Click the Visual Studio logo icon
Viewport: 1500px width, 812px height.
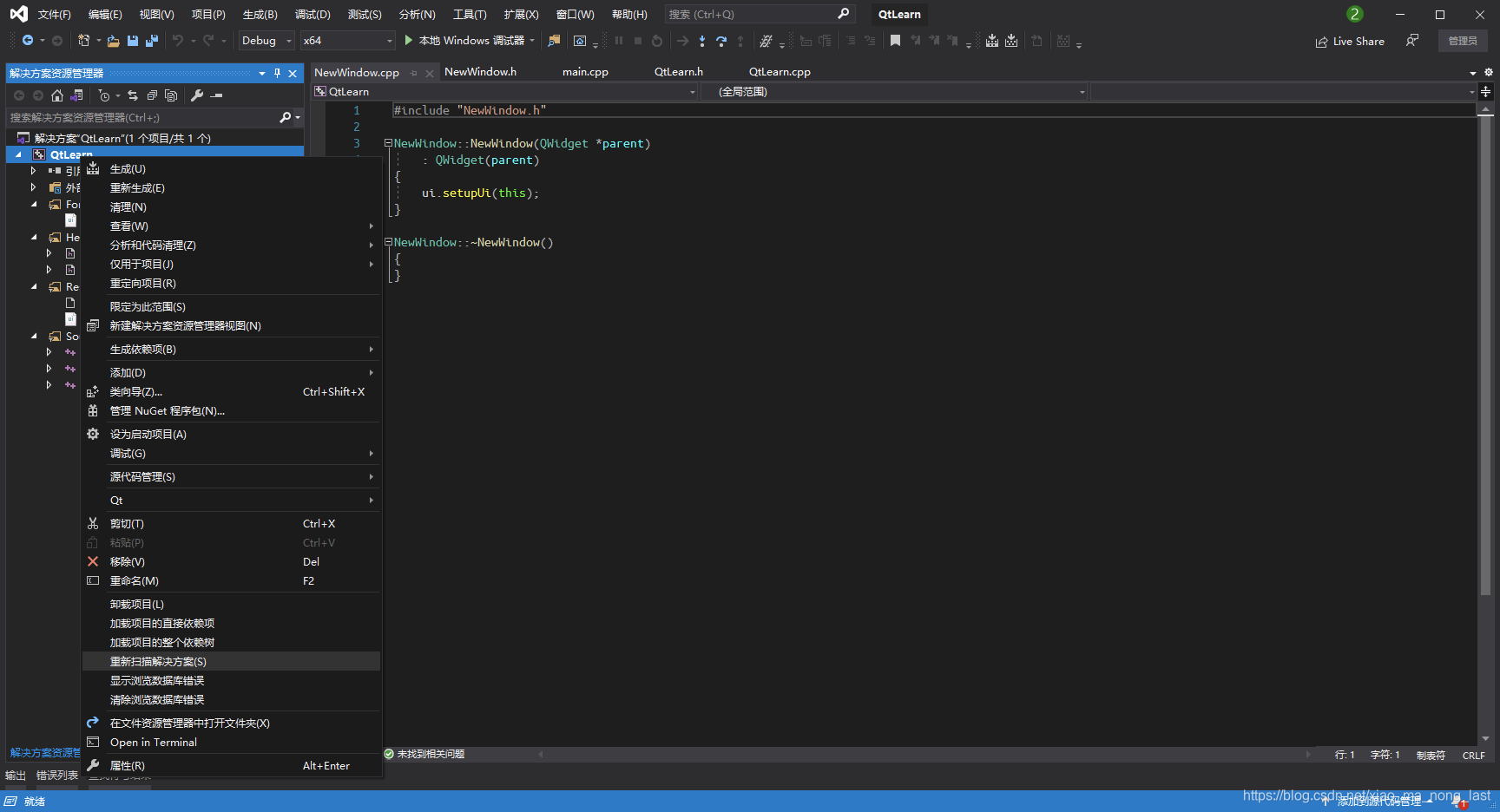click(x=18, y=14)
